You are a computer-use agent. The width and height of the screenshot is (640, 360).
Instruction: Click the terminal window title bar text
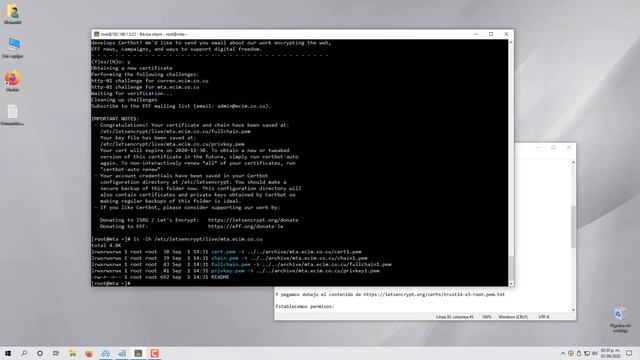pyautogui.click(x=144, y=34)
